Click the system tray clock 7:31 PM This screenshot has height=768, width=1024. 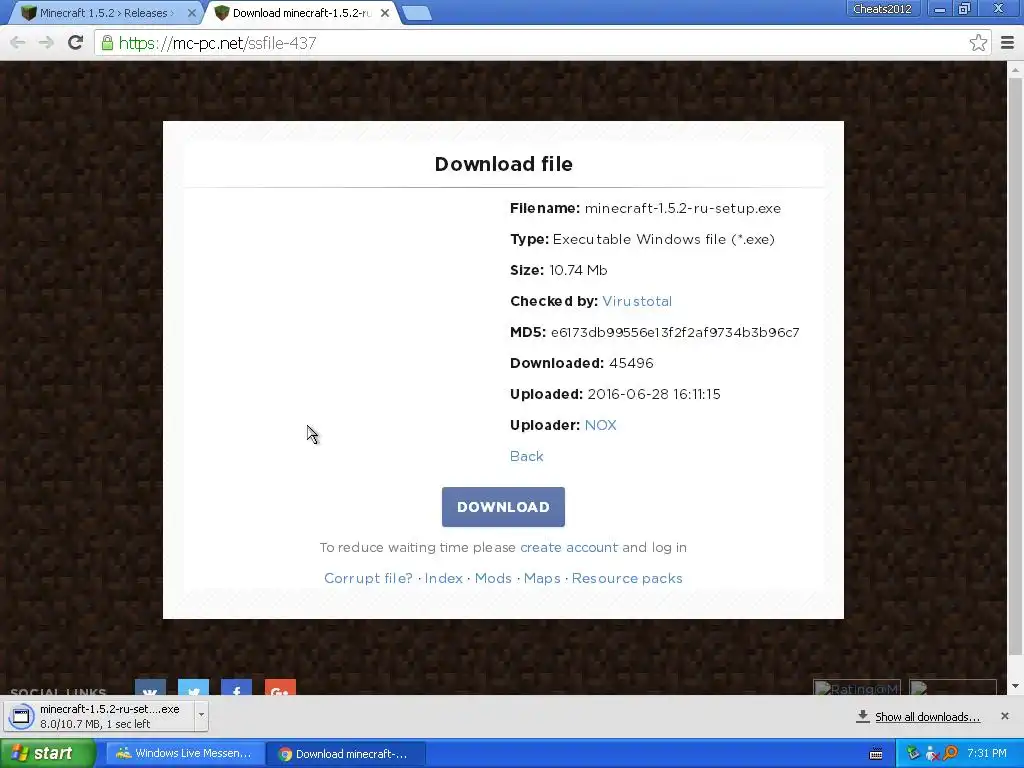[987, 754]
